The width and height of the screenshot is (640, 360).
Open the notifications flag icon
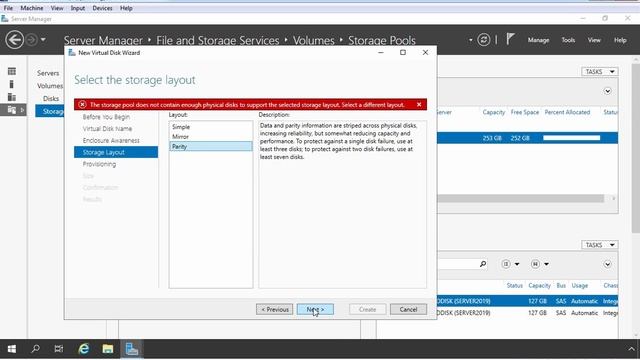pos(510,39)
